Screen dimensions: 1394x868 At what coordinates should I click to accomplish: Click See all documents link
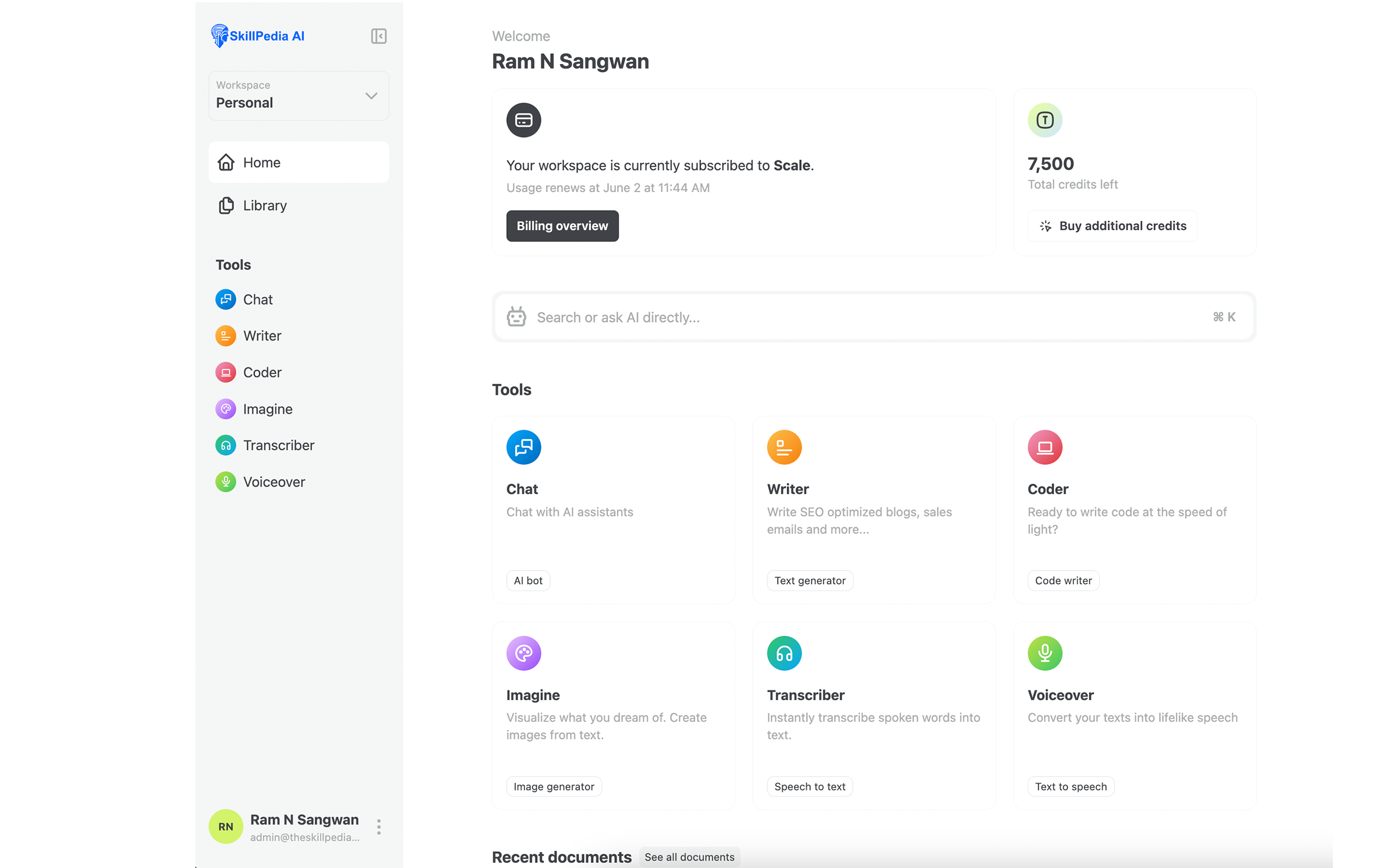point(689,857)
